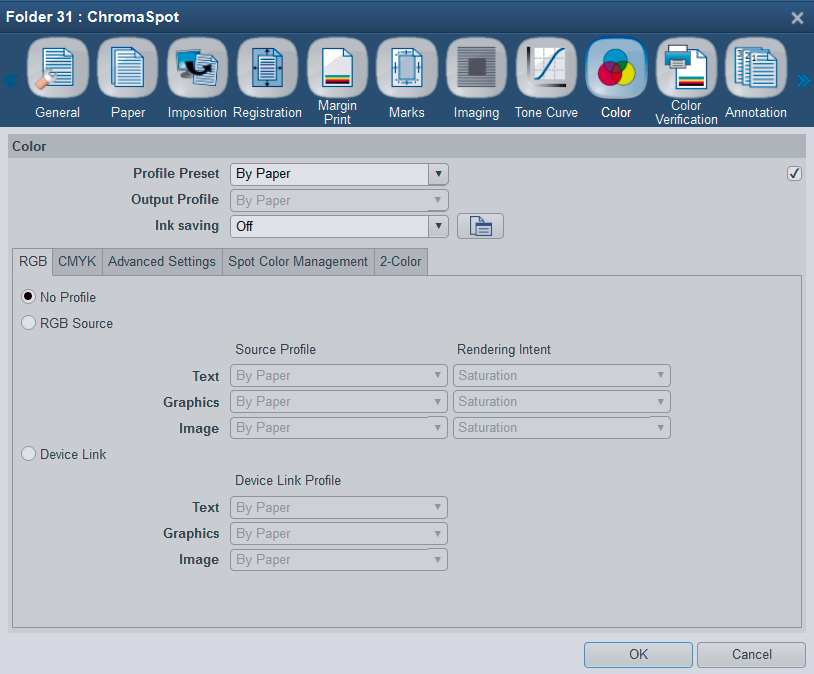Open the Imposition settings icon
814x674 pixels.
(197, 68)
